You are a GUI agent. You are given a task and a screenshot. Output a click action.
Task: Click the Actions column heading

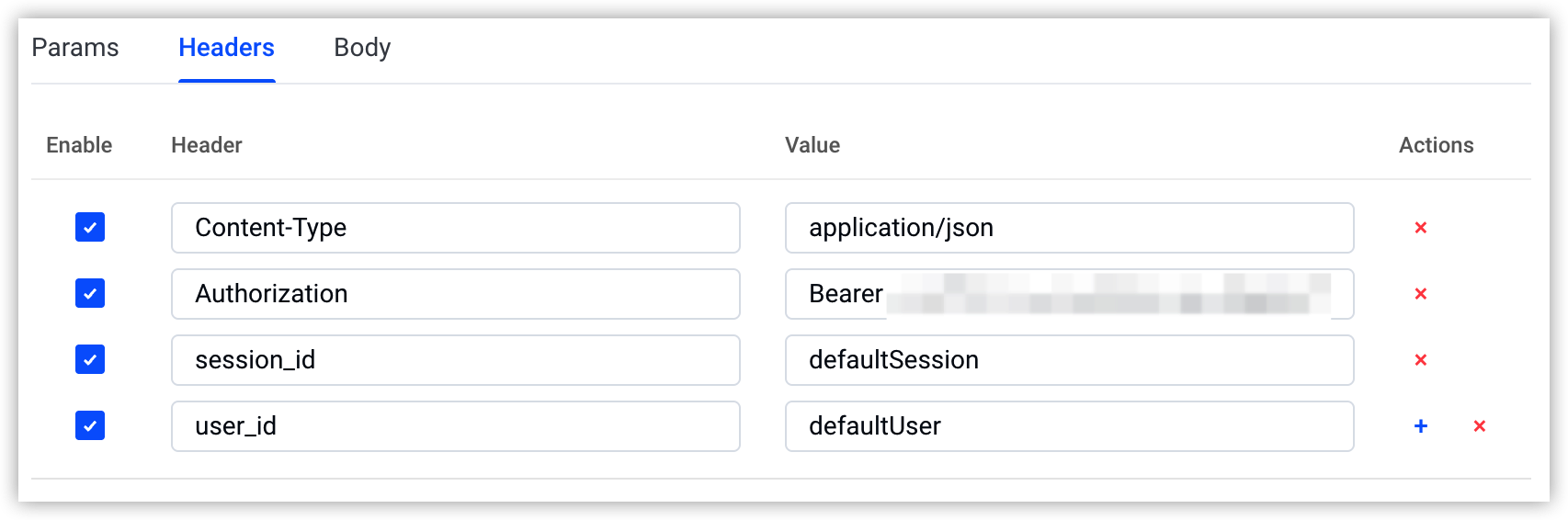(x=1437, y=145)
